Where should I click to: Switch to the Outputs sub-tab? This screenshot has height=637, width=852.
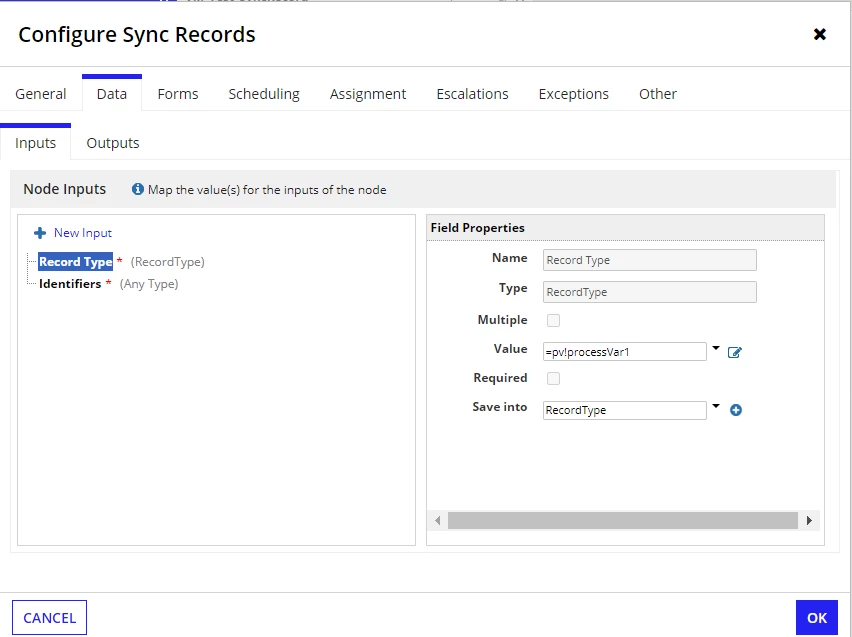(x=112, y=143)
